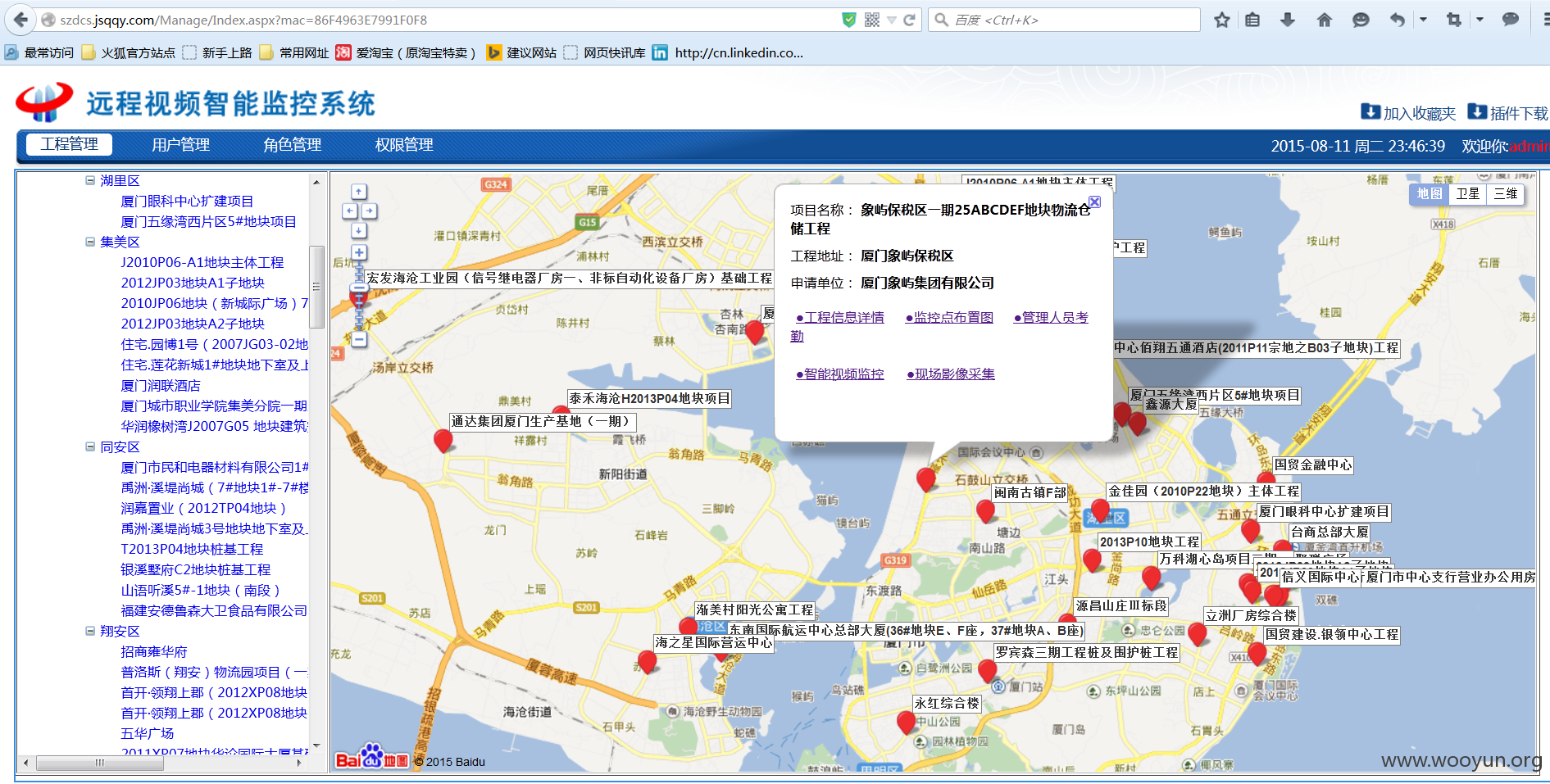
Task: Open the downloads arrow icon
Action: (1288, 20)
